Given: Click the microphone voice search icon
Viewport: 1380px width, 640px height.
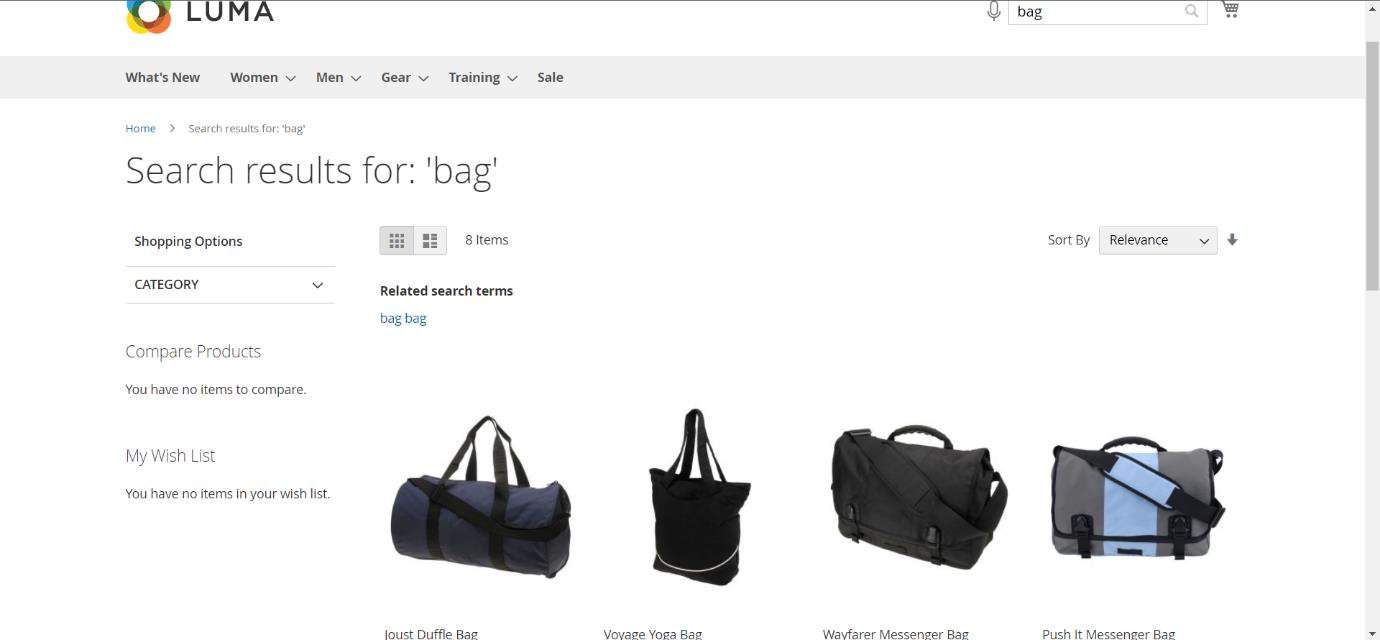Looking at the screenshot, I should [993, 11].
